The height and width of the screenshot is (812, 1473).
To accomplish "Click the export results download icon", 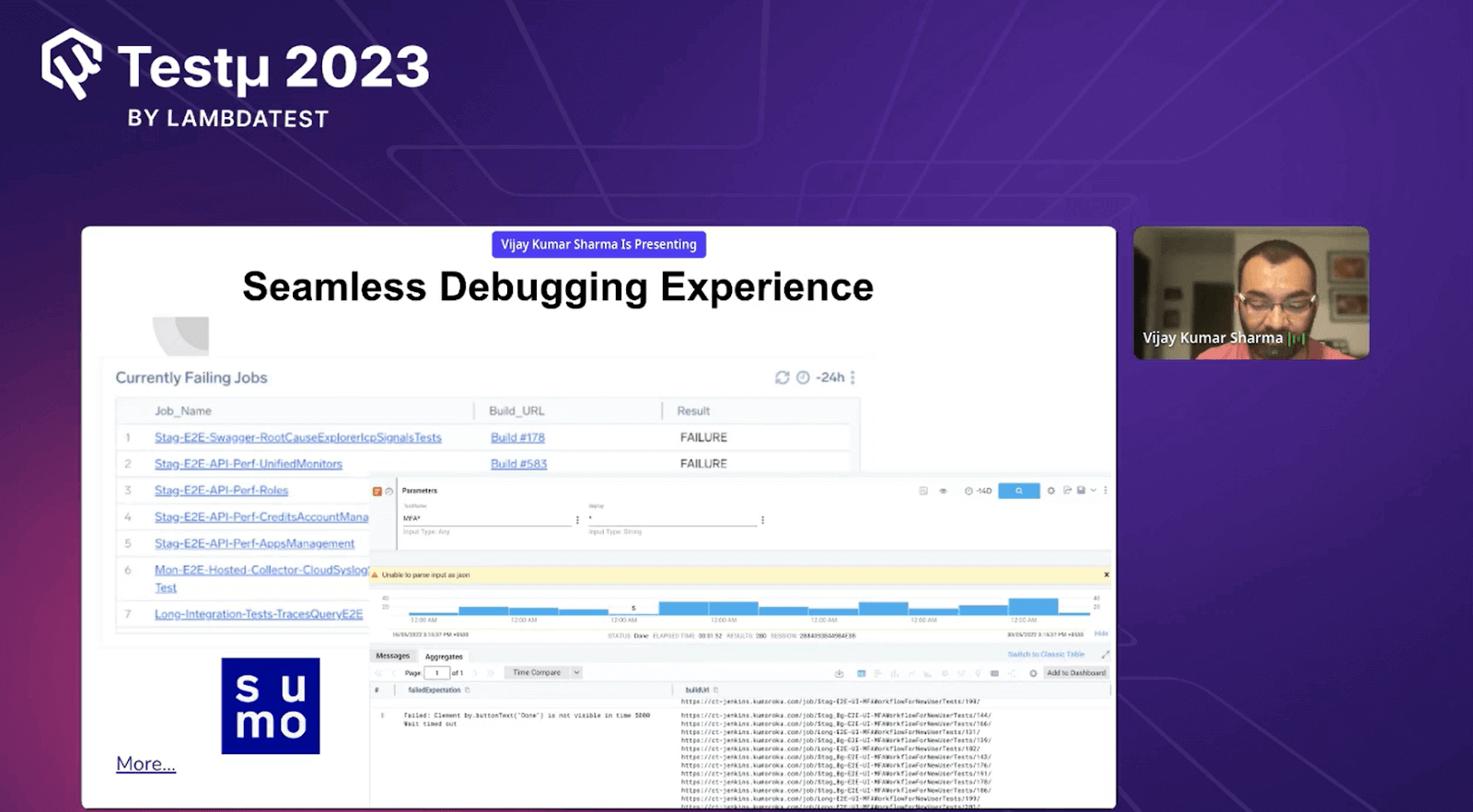I will pyautogui.click(x=839, y=674).
